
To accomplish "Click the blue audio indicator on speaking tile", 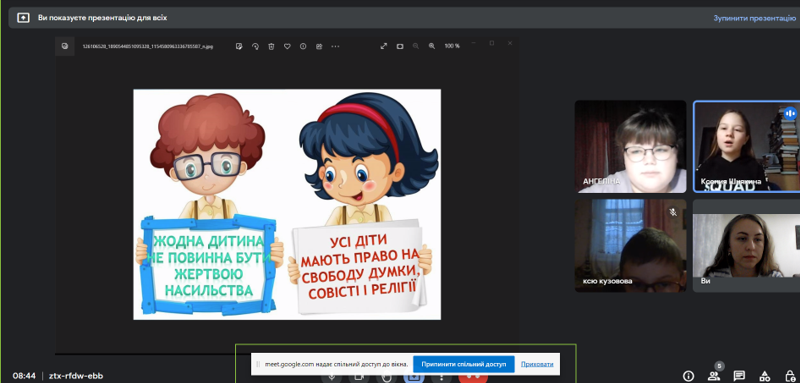I will [x=790, y=113].
